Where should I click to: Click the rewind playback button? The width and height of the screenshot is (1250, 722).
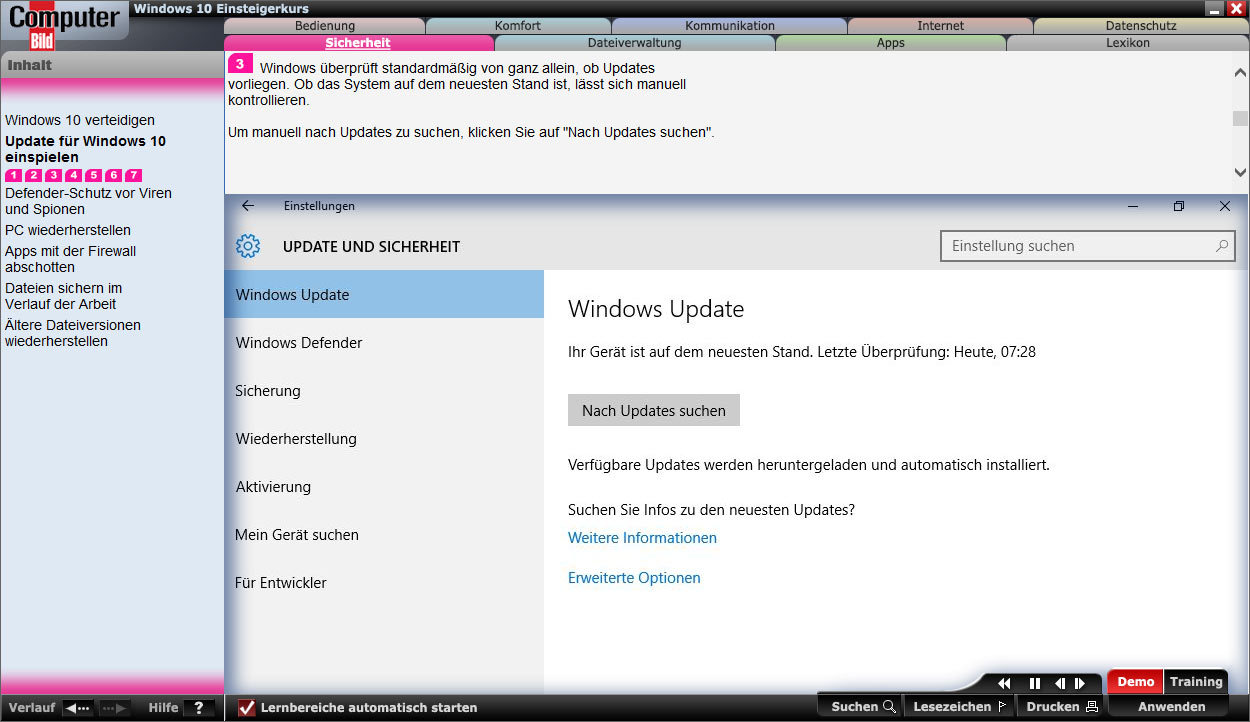[1005, 683]
